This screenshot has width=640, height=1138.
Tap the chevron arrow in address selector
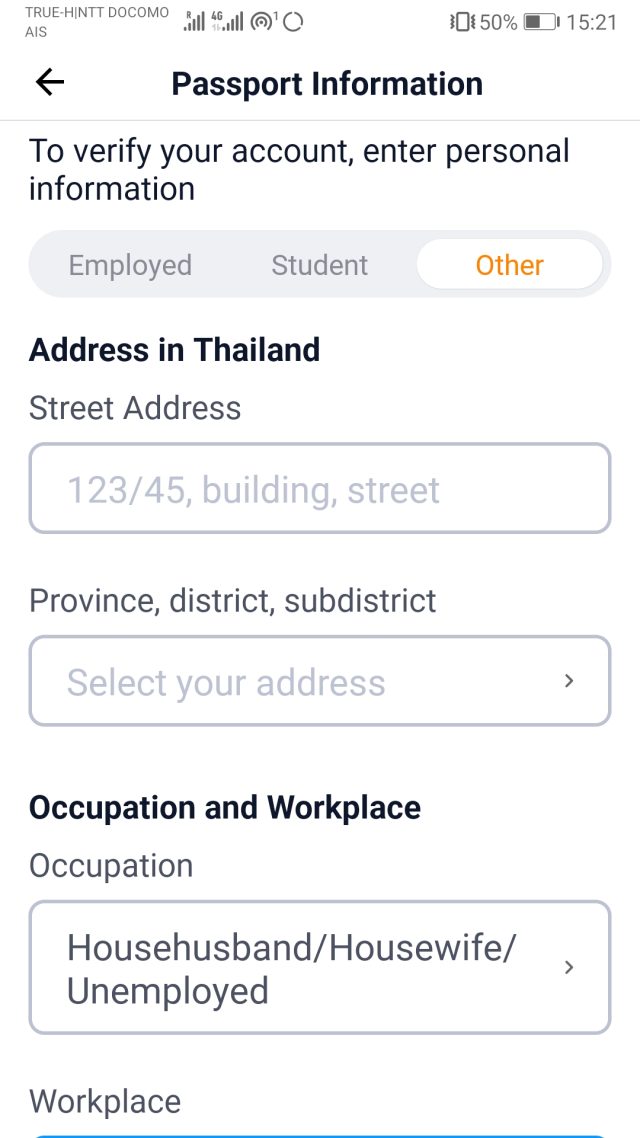pos(569,681)
